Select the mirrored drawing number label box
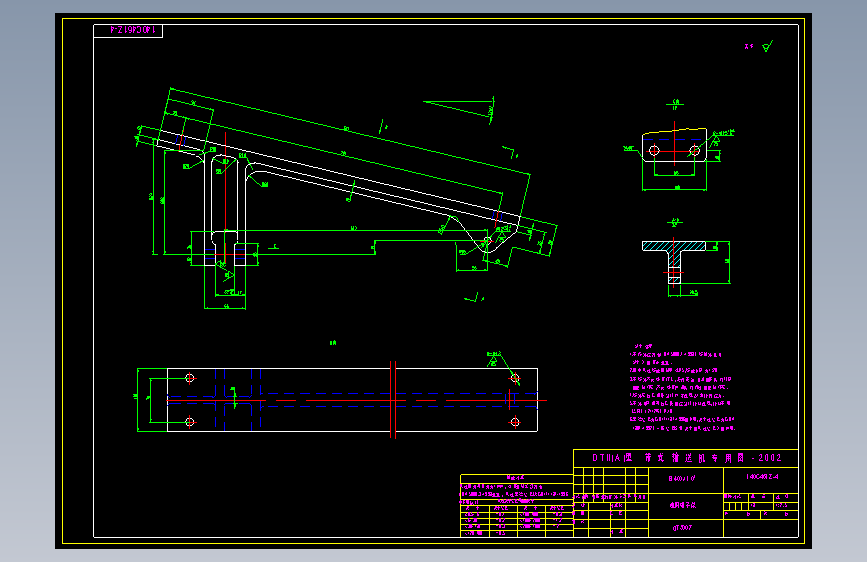This screenshot has width=867, height=562. (x=128, y=30)
